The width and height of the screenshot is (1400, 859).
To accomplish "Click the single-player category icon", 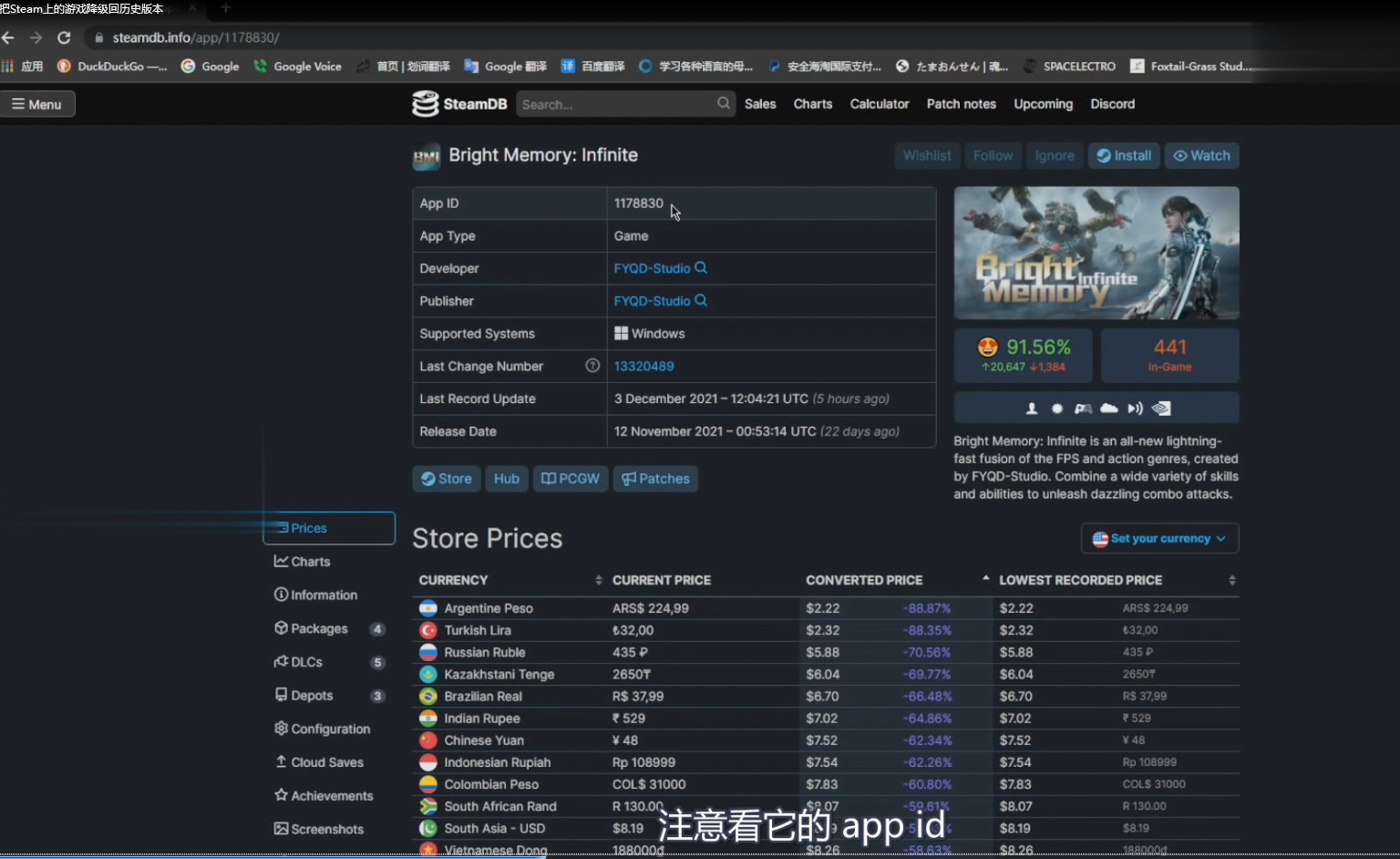I will pyautogui.click(x=1032, y=409).
